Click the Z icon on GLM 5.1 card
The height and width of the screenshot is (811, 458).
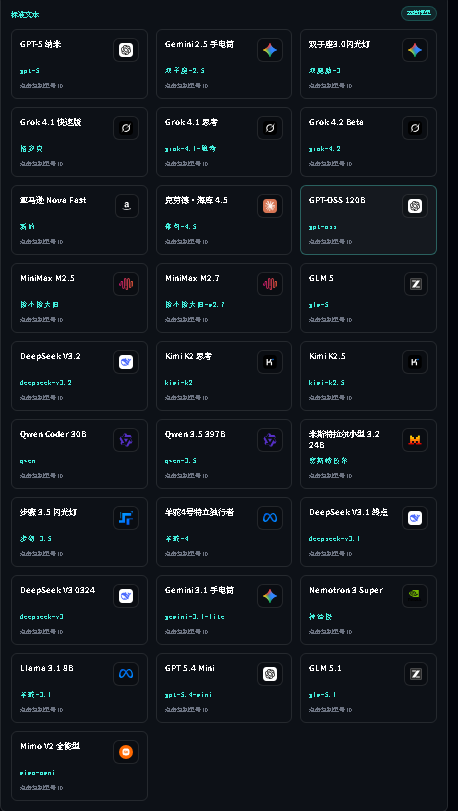coord(416,674)
